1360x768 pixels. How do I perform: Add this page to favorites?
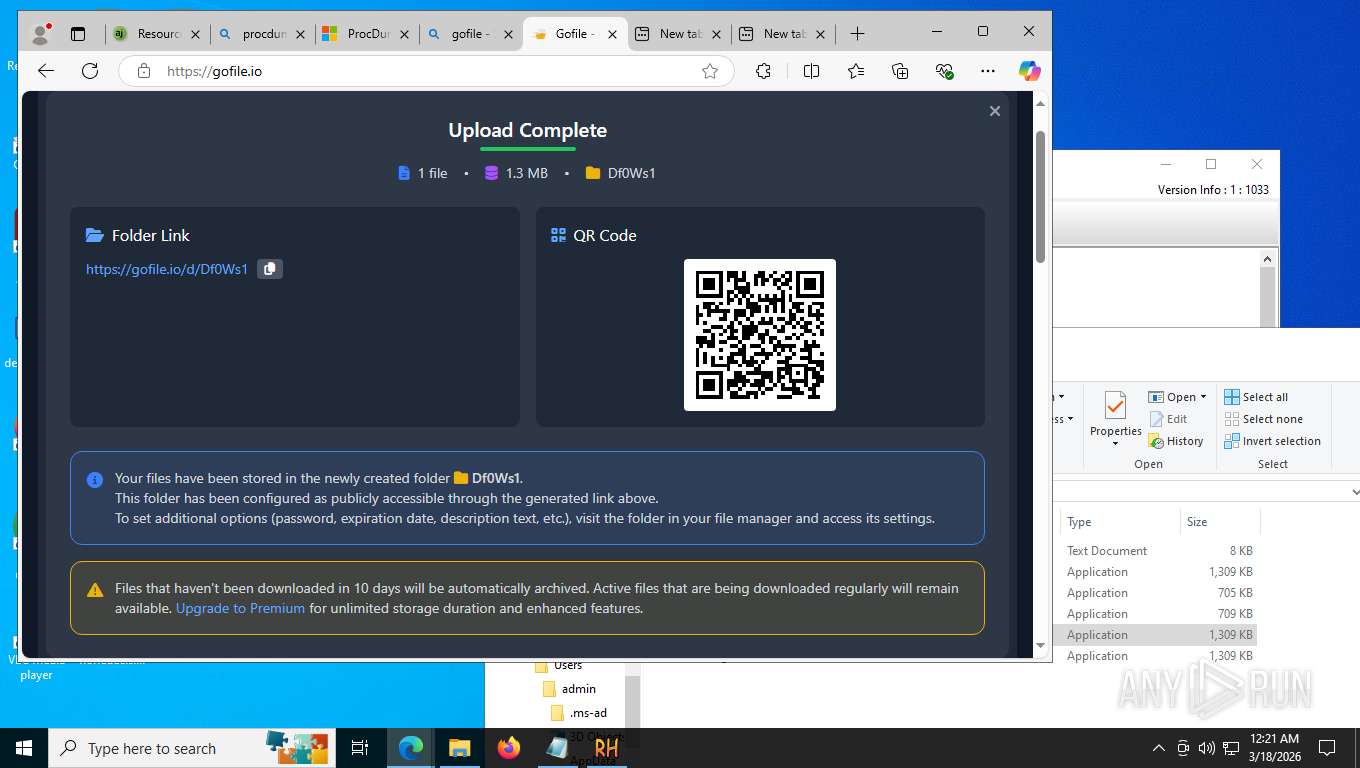pos(710,71)
